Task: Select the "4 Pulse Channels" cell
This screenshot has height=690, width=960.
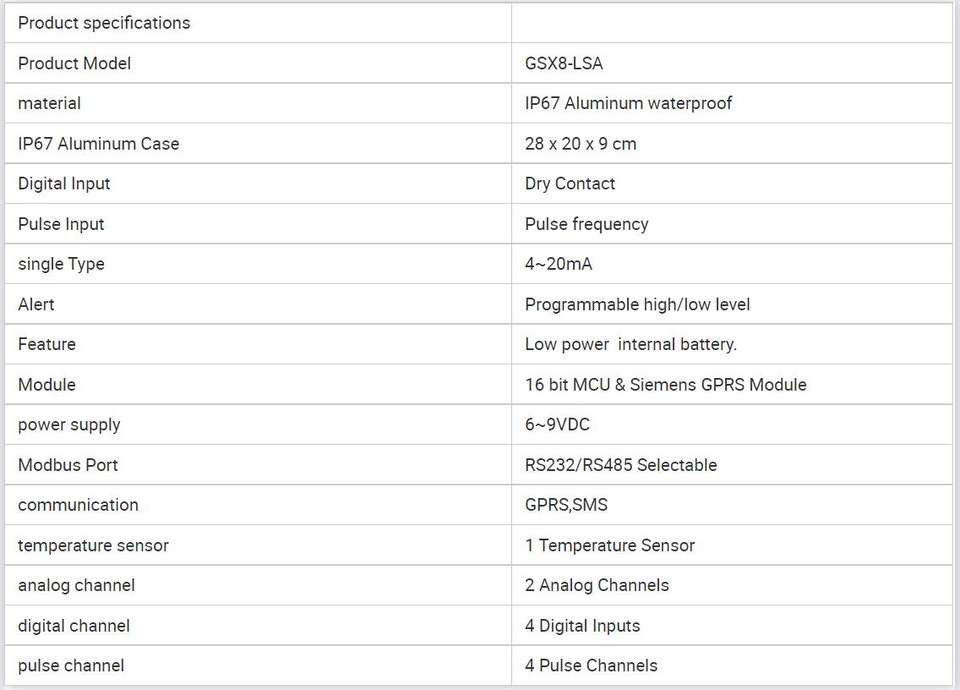Action: click(591, 665)
